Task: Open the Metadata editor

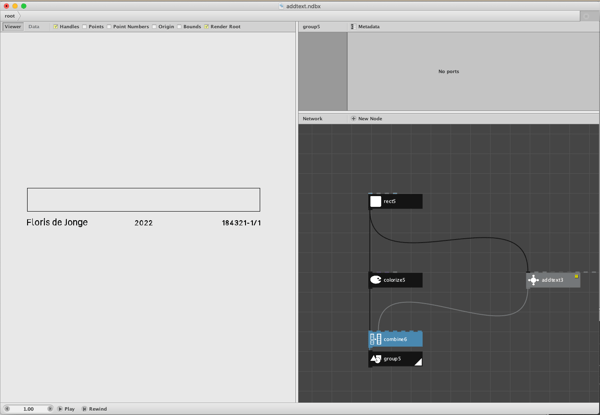Action: (x=365, y=26)
